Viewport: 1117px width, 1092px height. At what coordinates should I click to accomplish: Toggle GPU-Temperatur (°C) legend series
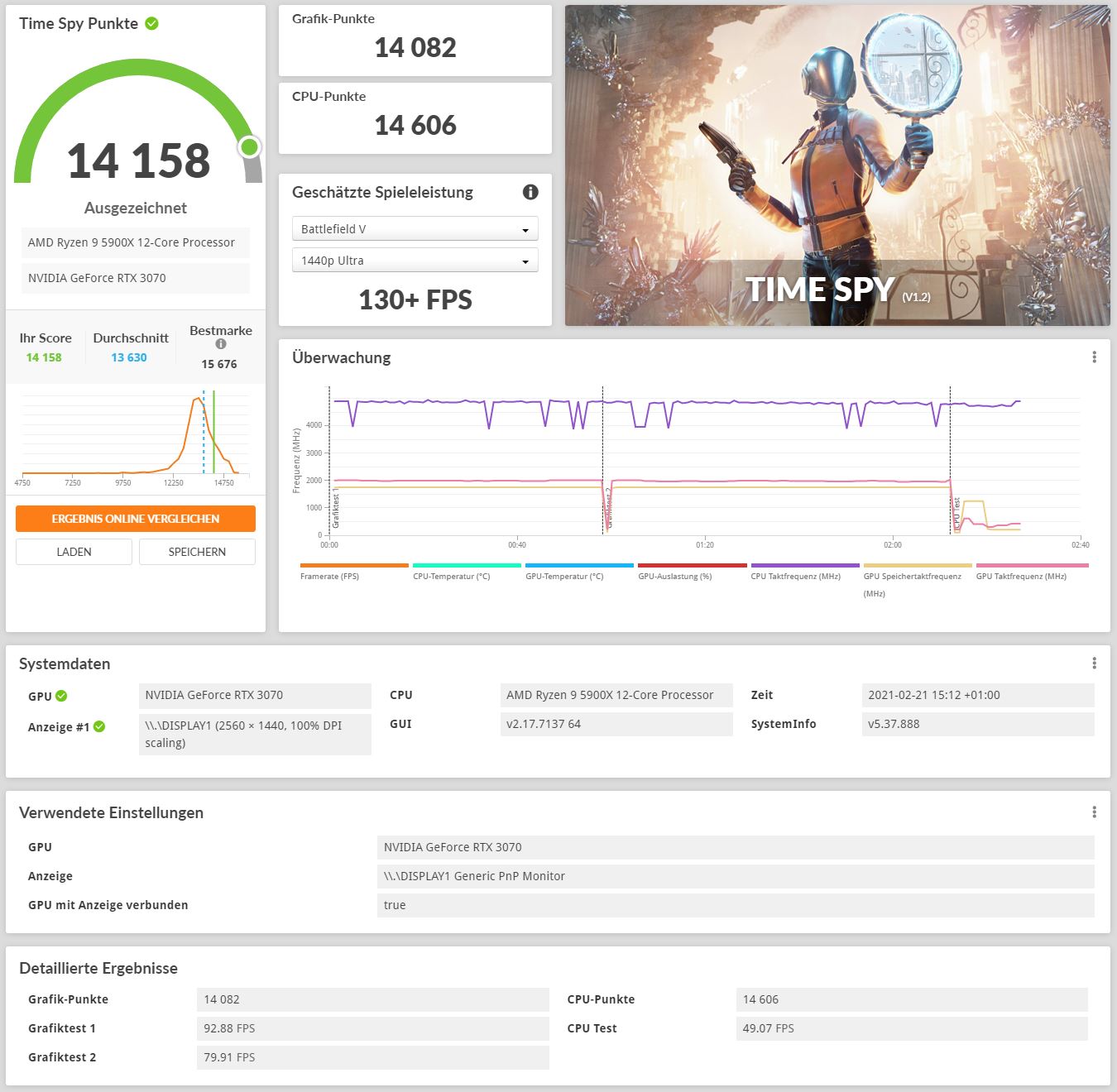[x=579, y=572]
